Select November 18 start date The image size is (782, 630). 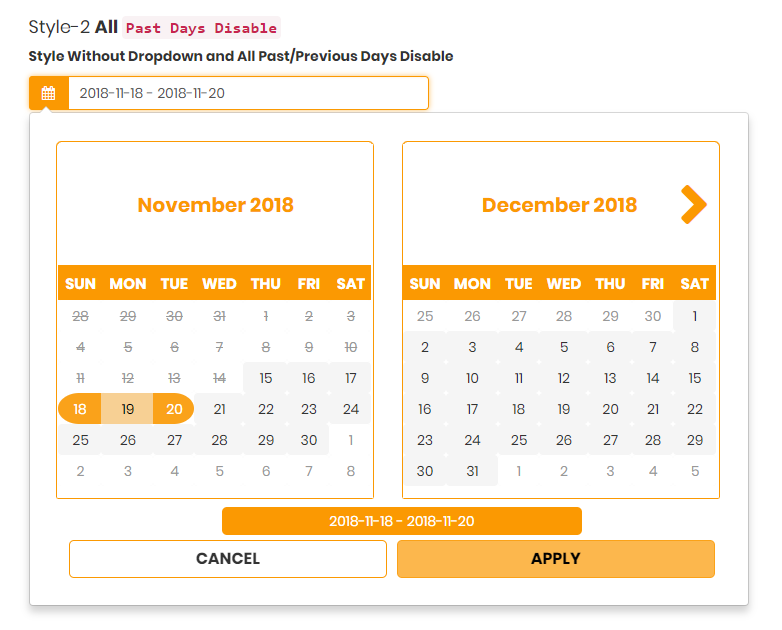coord(81,409)
